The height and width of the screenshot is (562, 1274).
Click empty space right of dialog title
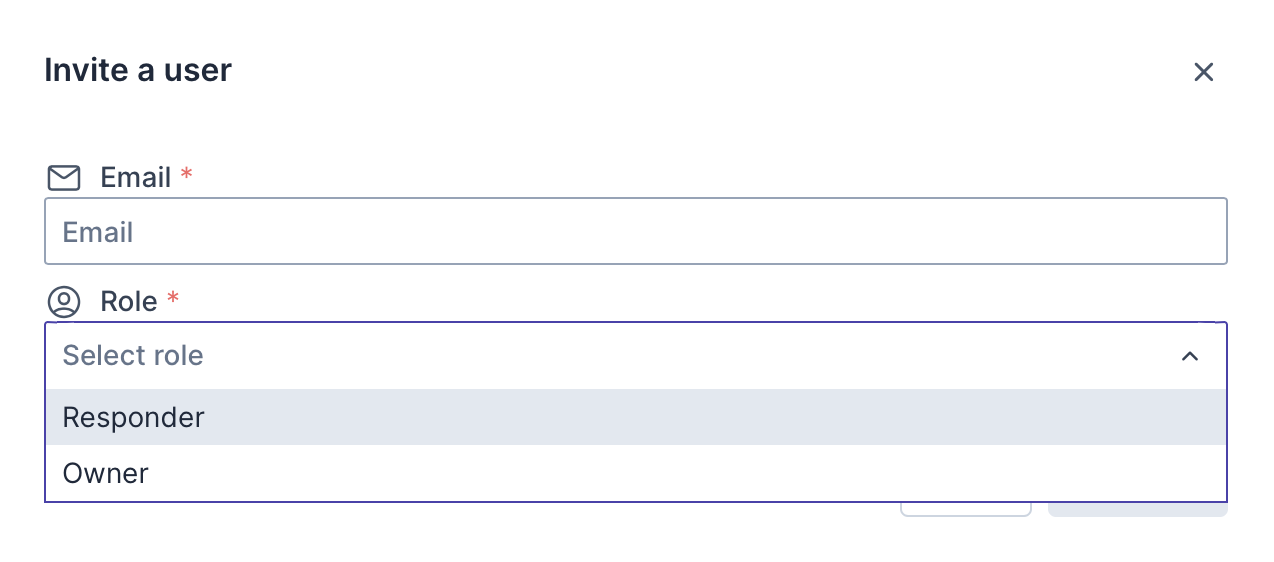tap(700, 70)
